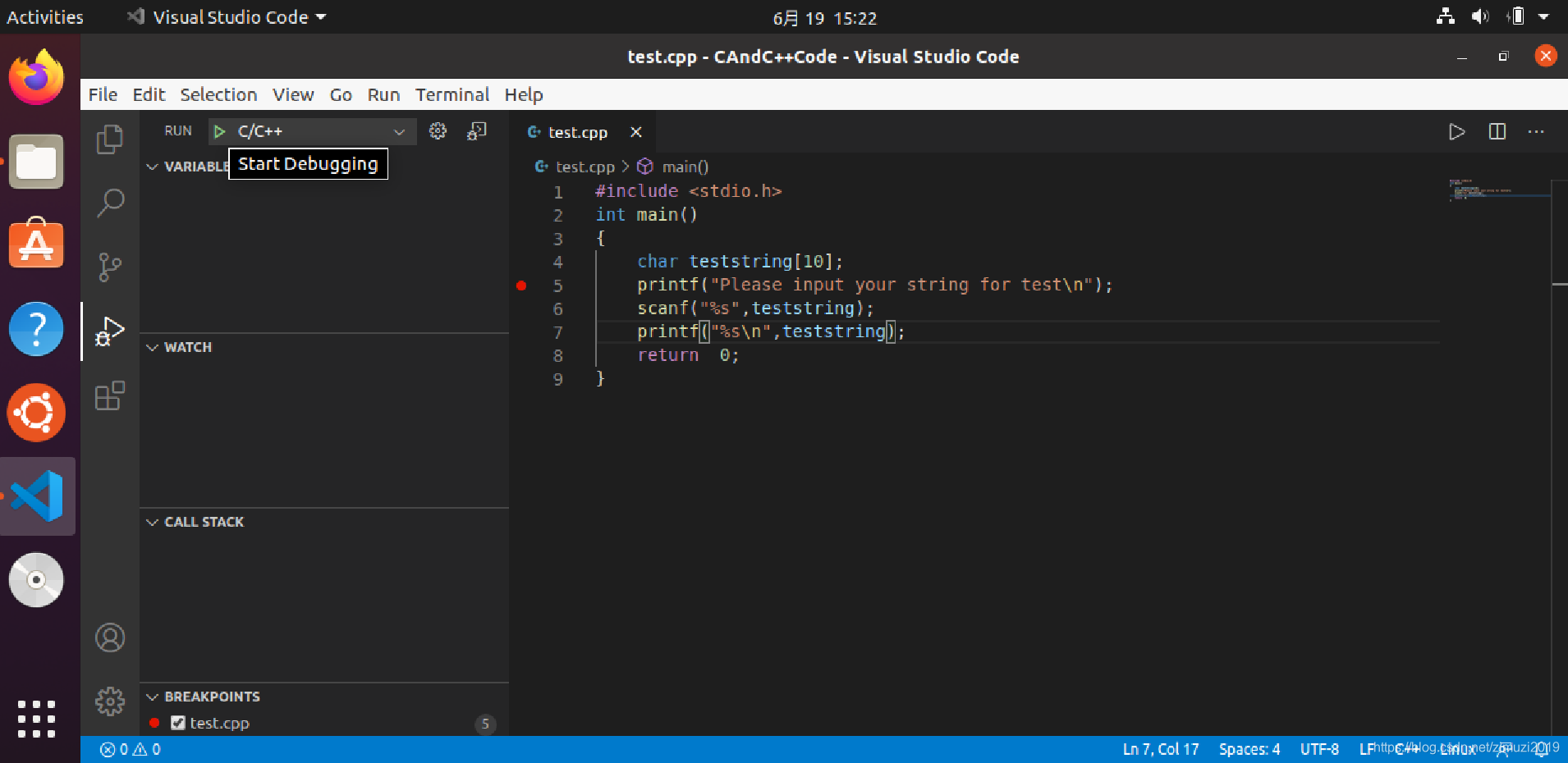Click the green Start Debugging arrow
1568x763 pixels.
click(x=219, y=131)
